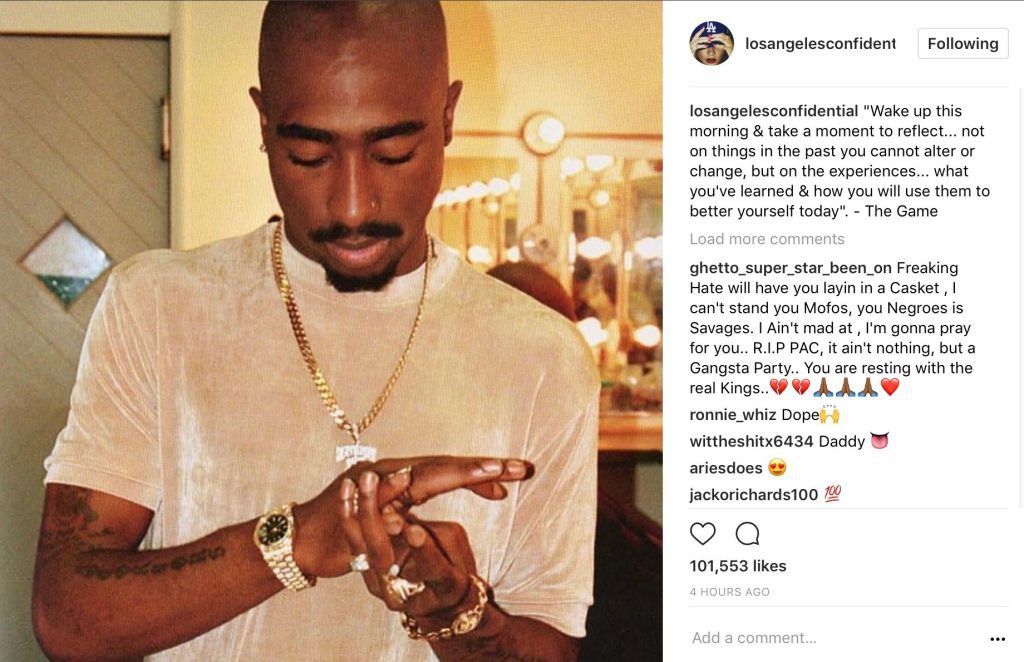The width and height of the screenshot is (1024, 662).
Task: Click the red heart emoji ending the long comment
Action: coord(890,387)
